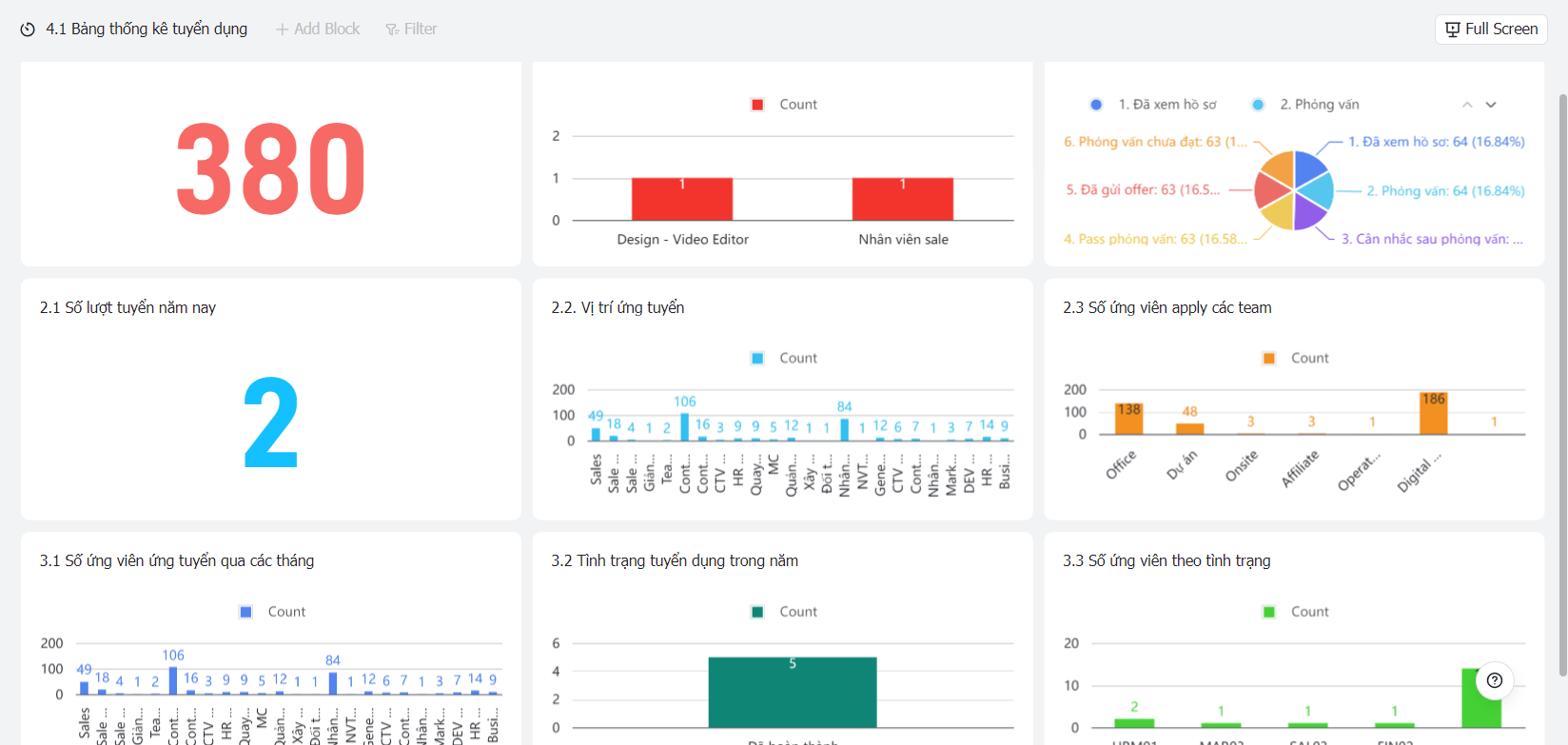Toggle Count legend in 3.1 chart
Screen dimensions: 1568x745
click(273, 612)
